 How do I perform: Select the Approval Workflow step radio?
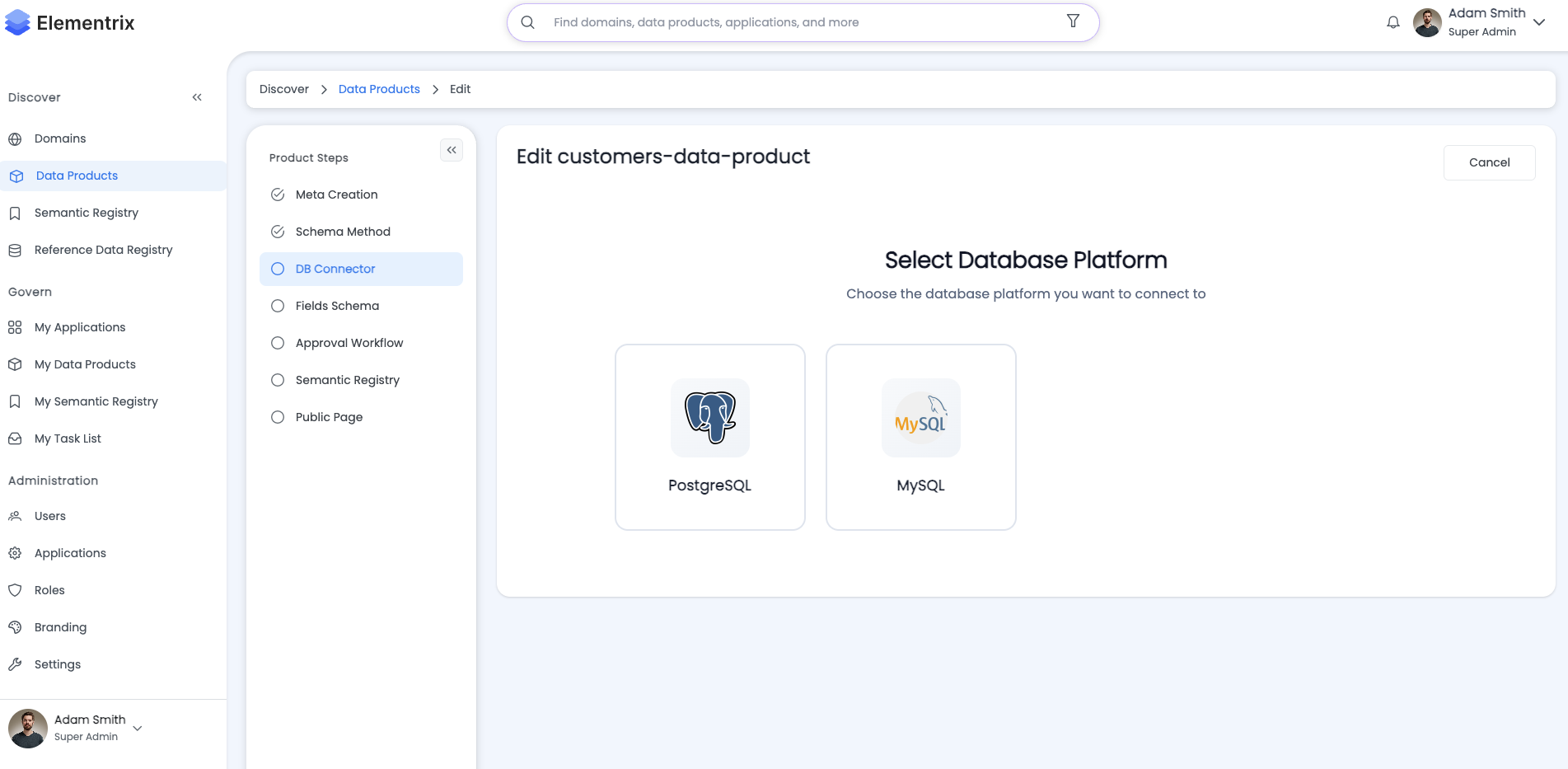coord(278,343)
